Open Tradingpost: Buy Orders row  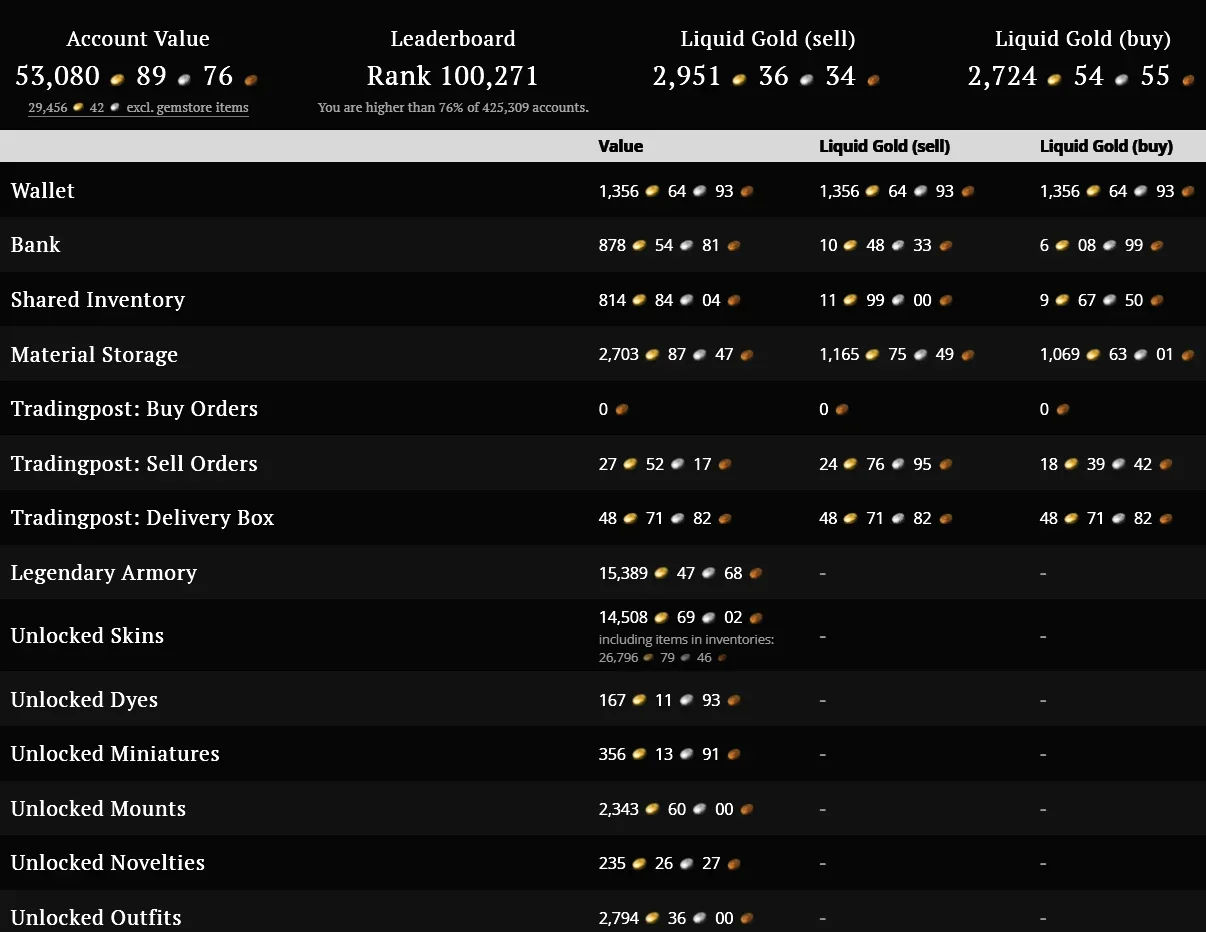[x=603, y=408]
